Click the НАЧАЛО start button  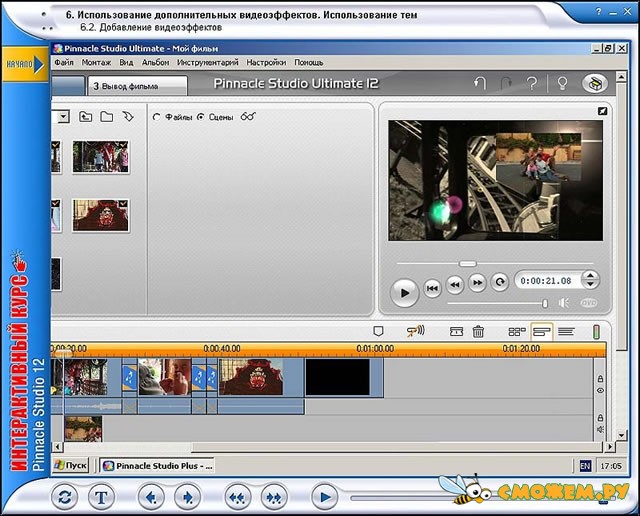tap(25, 64)
